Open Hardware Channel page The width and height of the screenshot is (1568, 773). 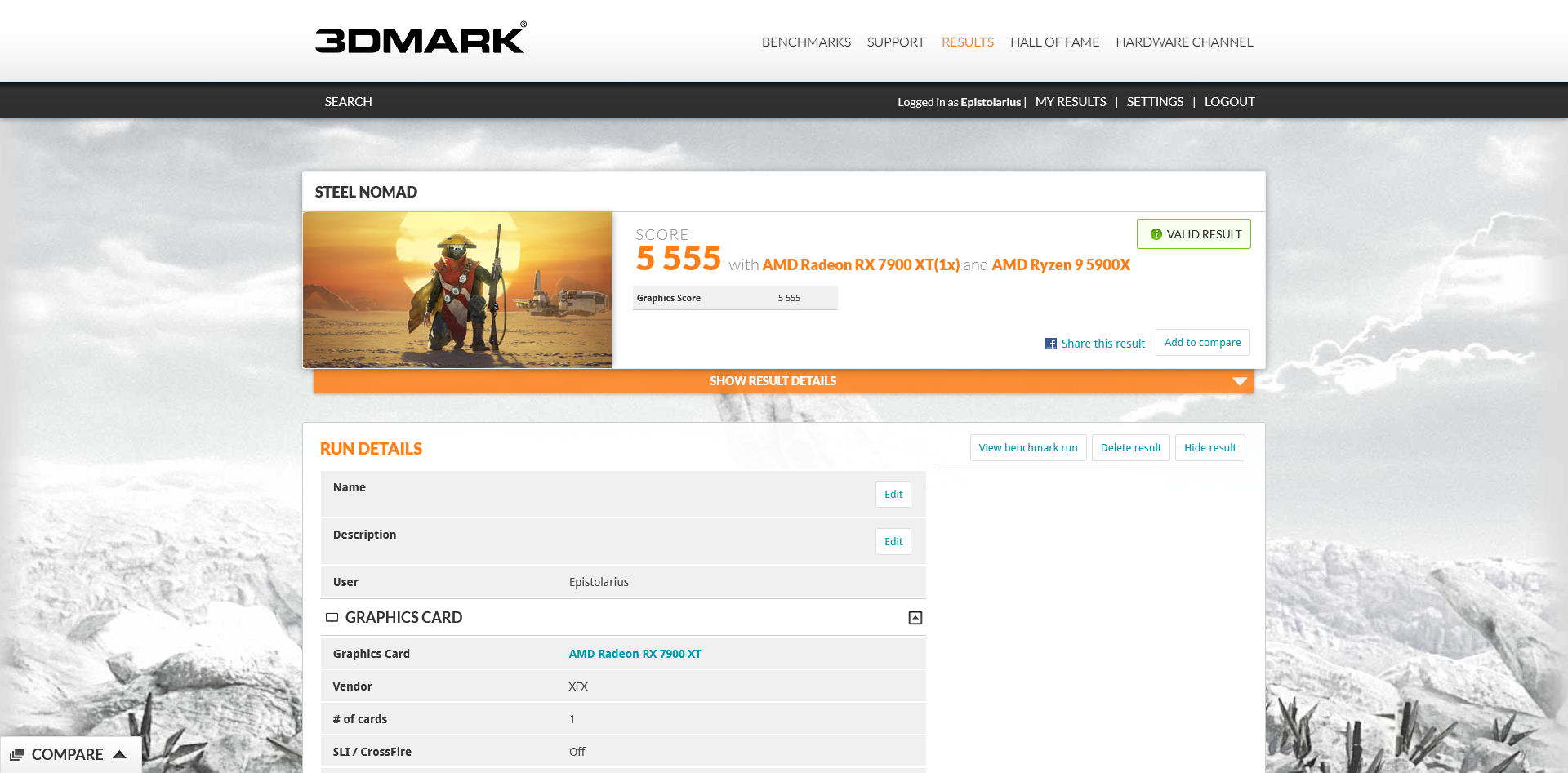click(1184, 42)
